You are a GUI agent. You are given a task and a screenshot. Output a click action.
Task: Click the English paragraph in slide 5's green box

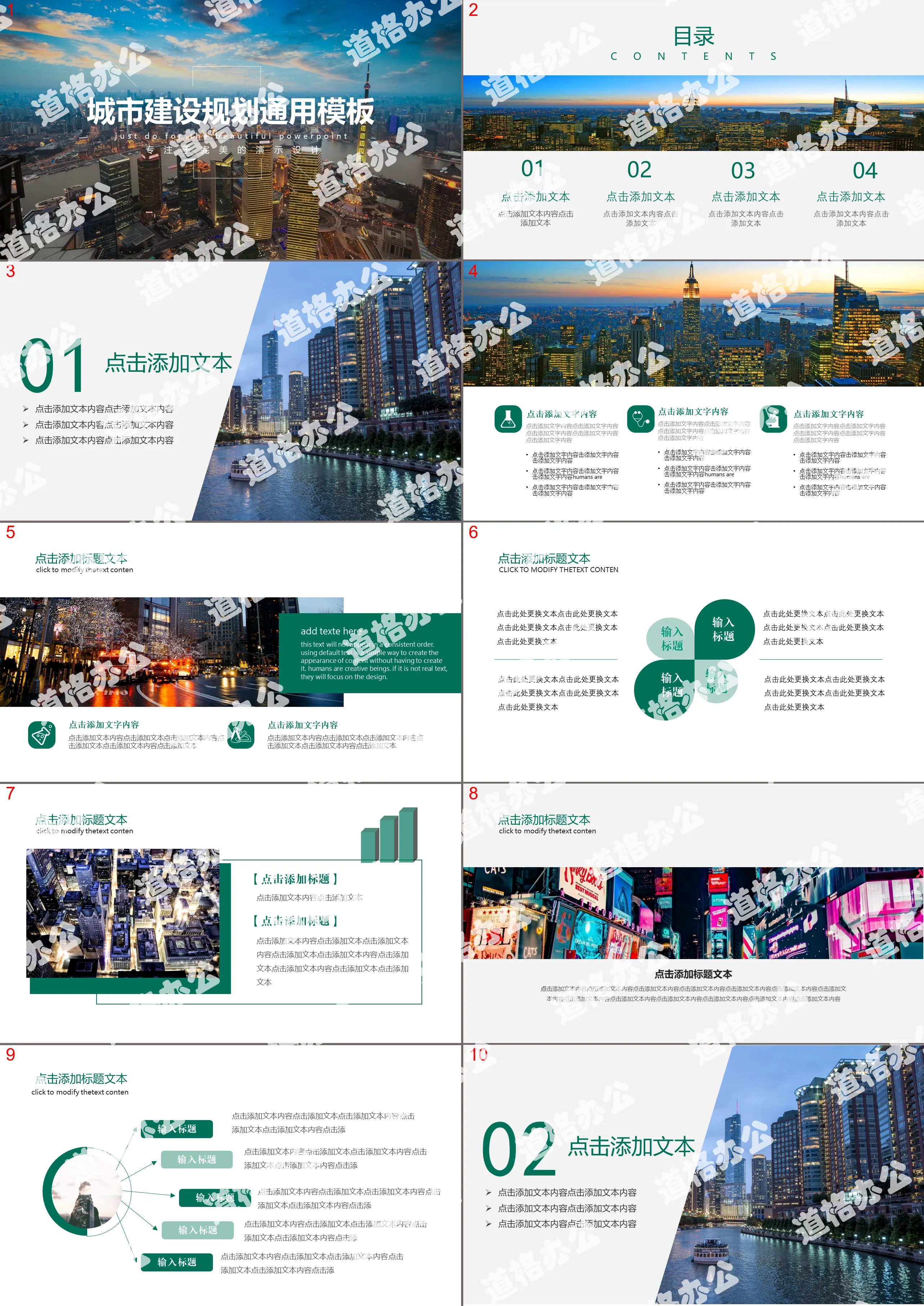[x=374, y=661]
